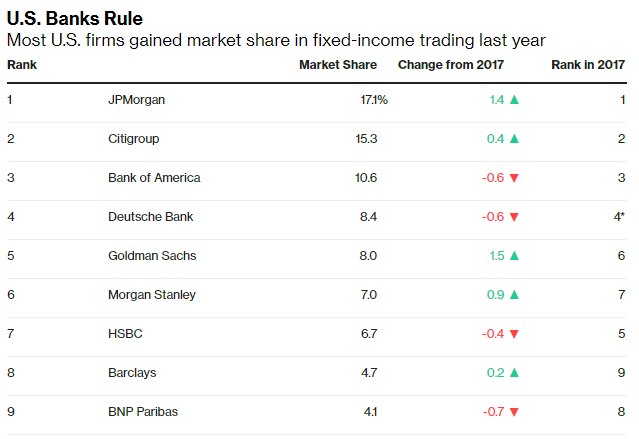
Task: Click Citigroup's 15.3 market share value
Action: tap(366, 139)
